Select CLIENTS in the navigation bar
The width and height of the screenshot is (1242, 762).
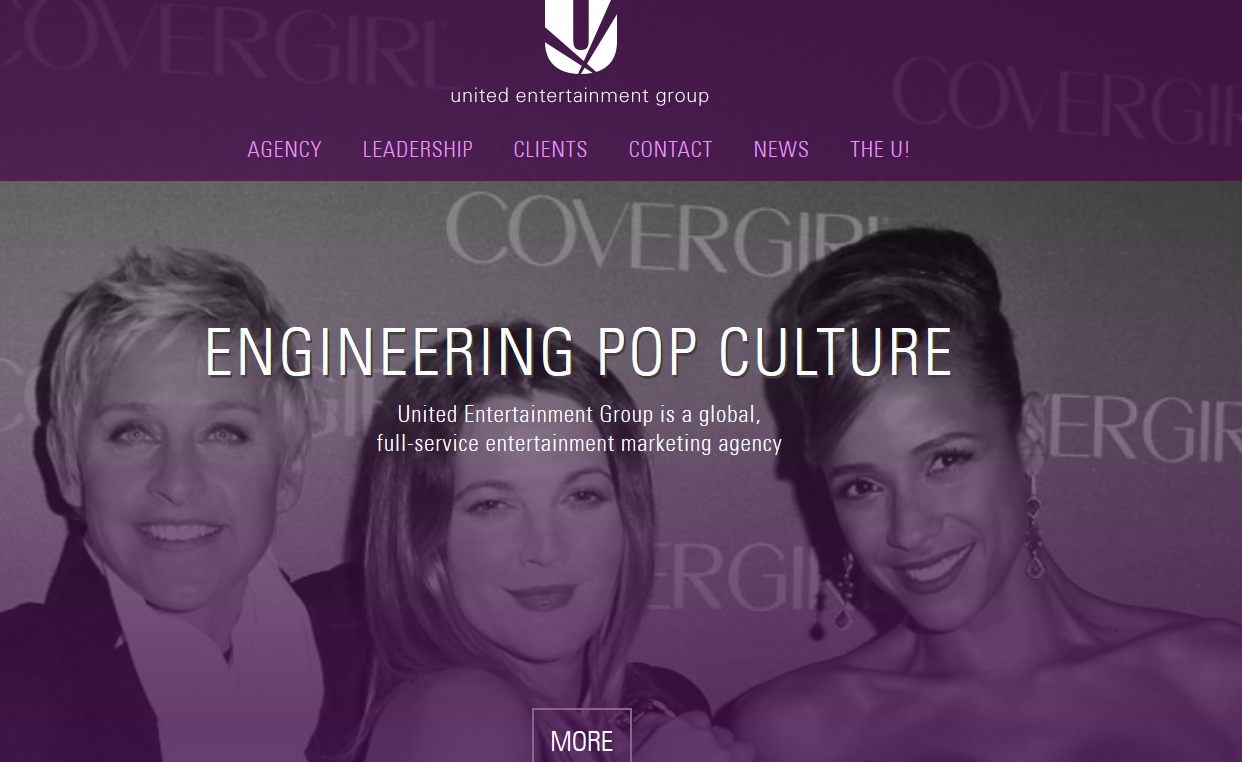(x=551, y=150)
